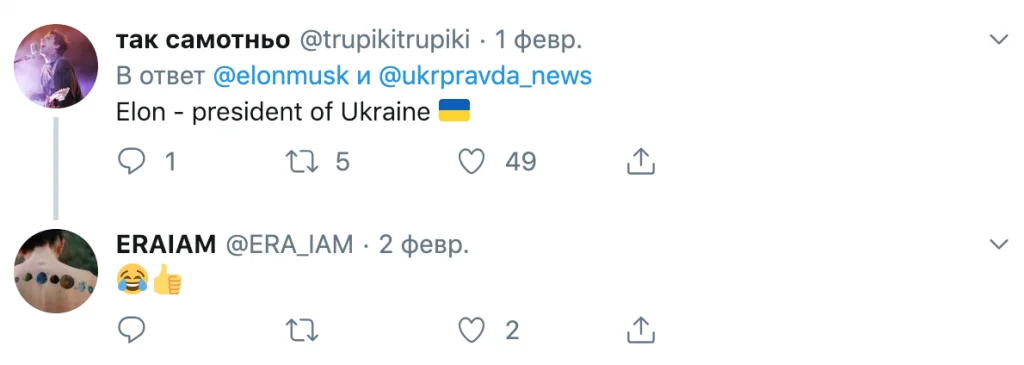1024x365 pixels.
Task: Open the @trupikitrupiki handle
Action: tap(385, 40)
